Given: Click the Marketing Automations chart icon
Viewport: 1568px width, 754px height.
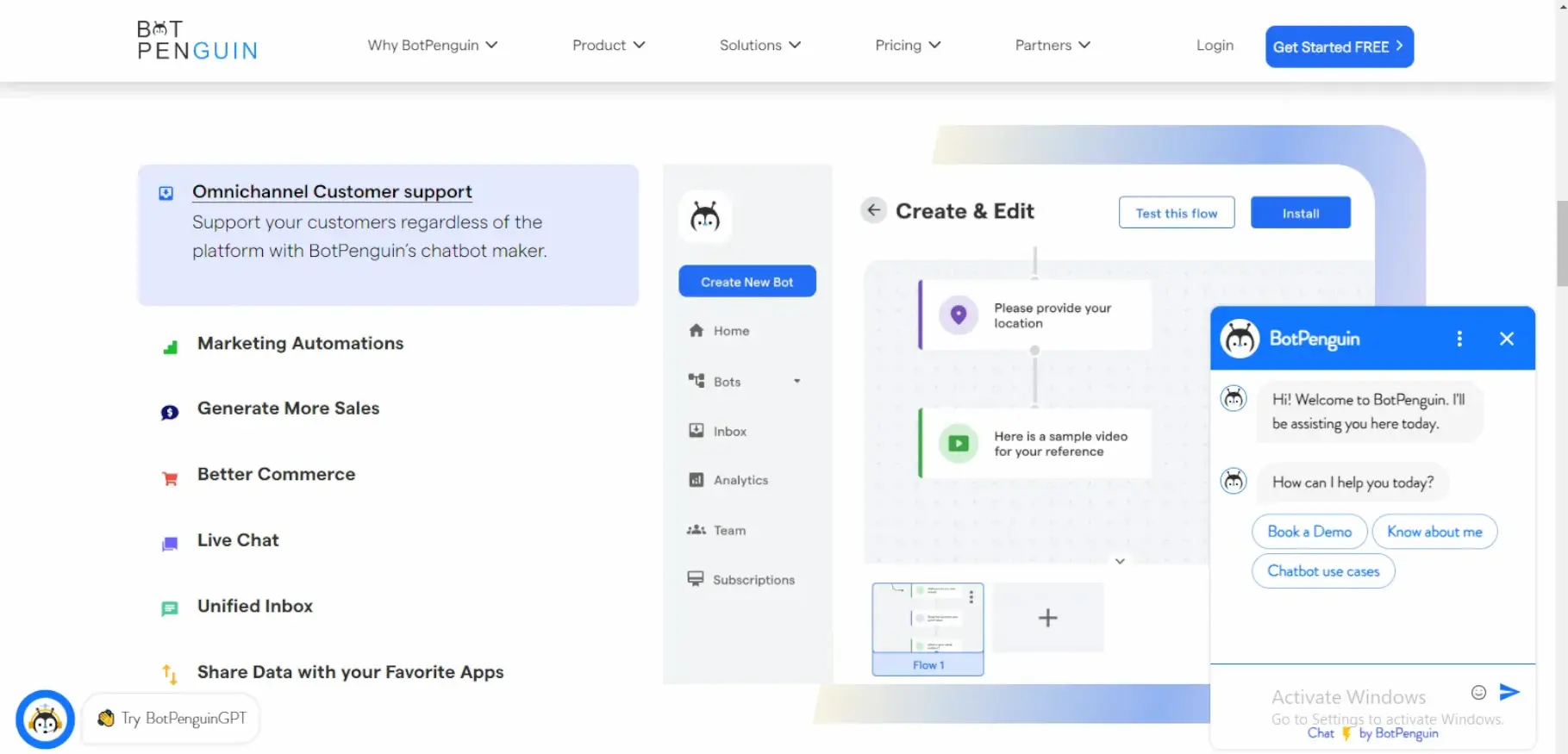Looking at the screenshot, I should coord(171,347).
